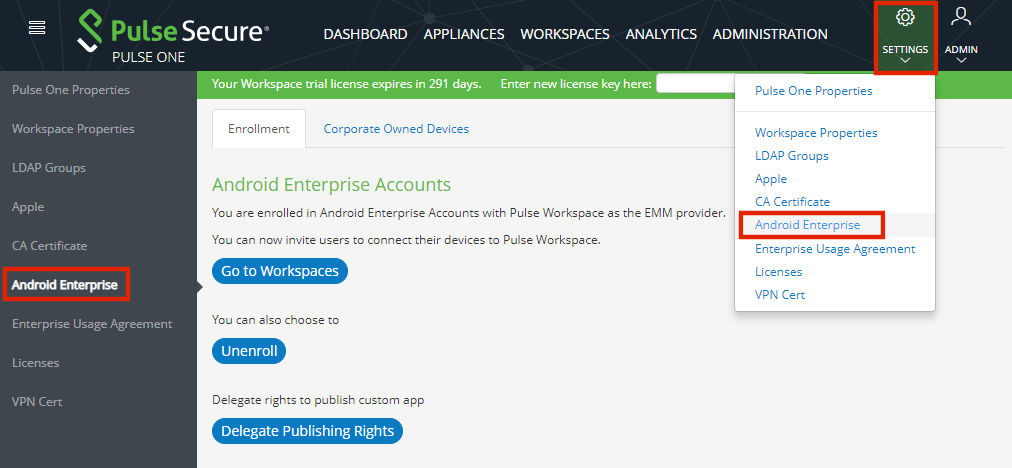Screen dimensions: 1012x468
Task: Open the Workspaces menu
Action: tap(565, 34)
